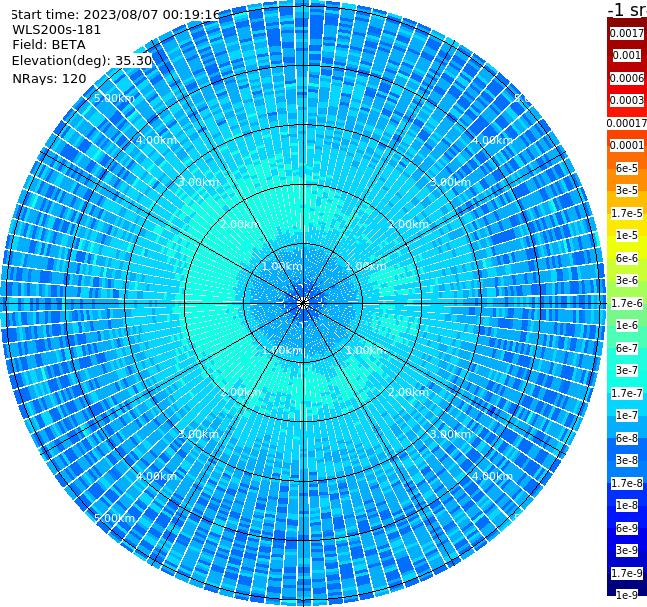
Task: Click the 6e-6 colorbar label
Action: pos(627,258)
